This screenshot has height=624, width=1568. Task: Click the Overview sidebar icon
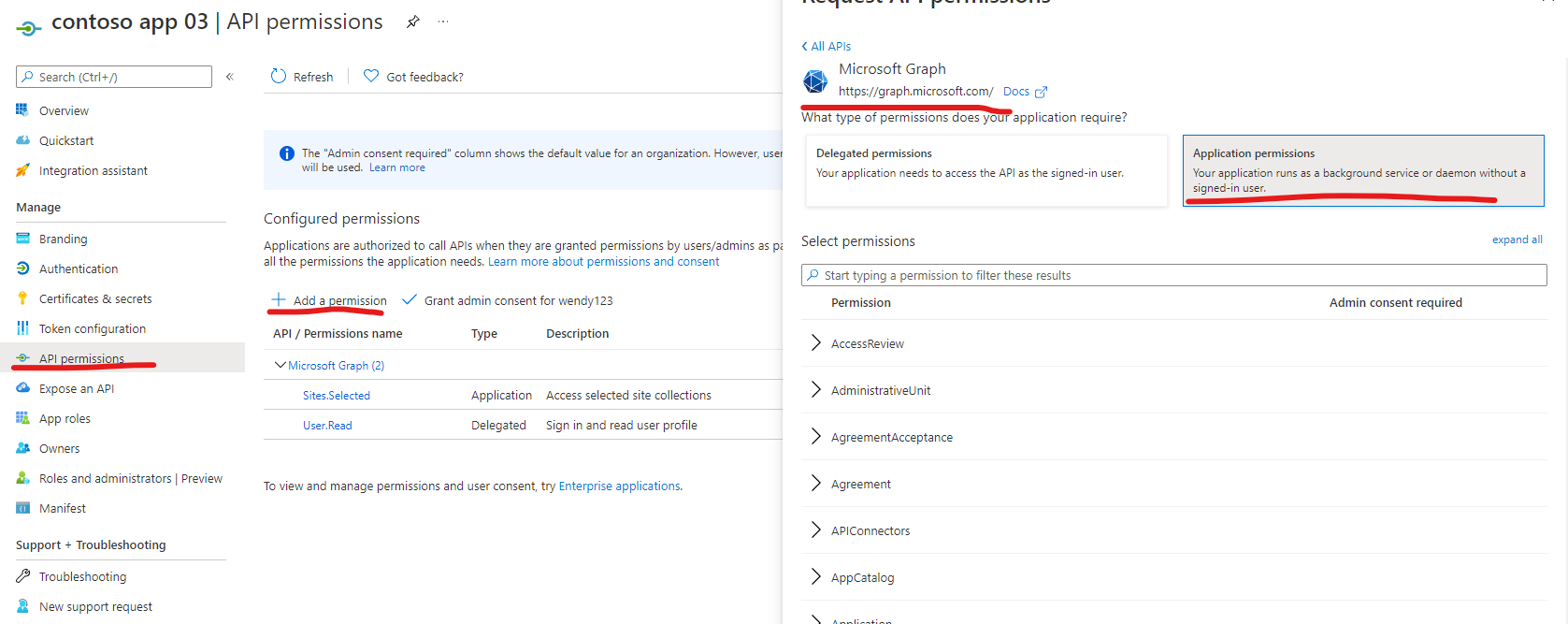pos(22,110)
